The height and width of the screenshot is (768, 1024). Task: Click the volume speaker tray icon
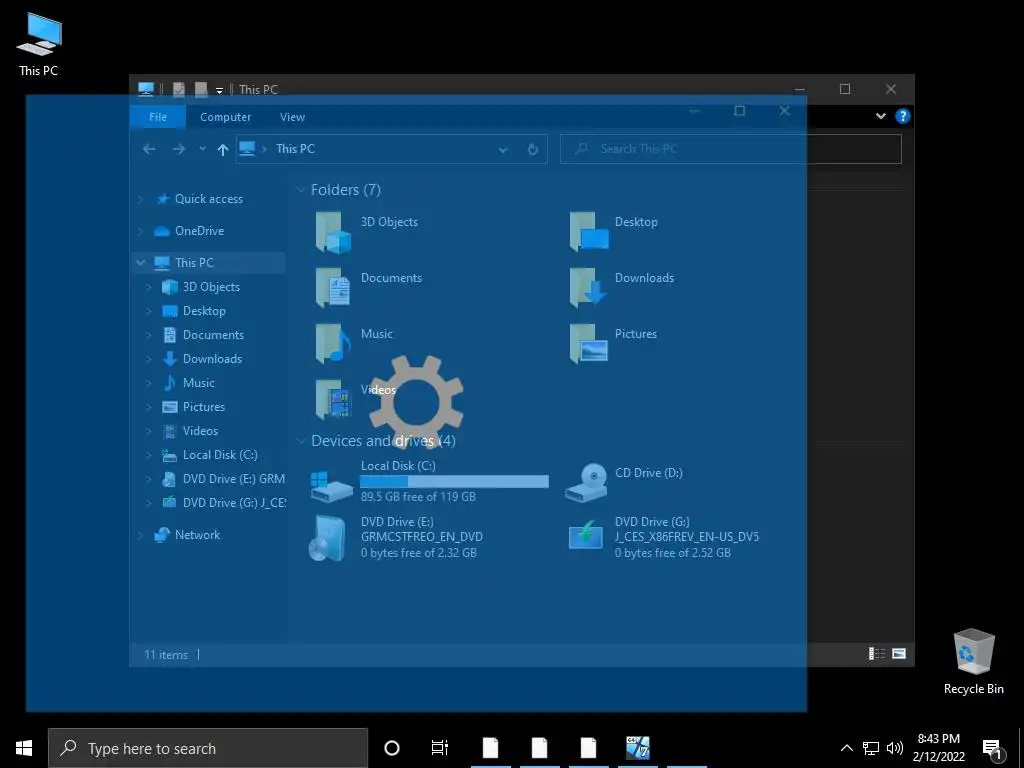(895, 748)
